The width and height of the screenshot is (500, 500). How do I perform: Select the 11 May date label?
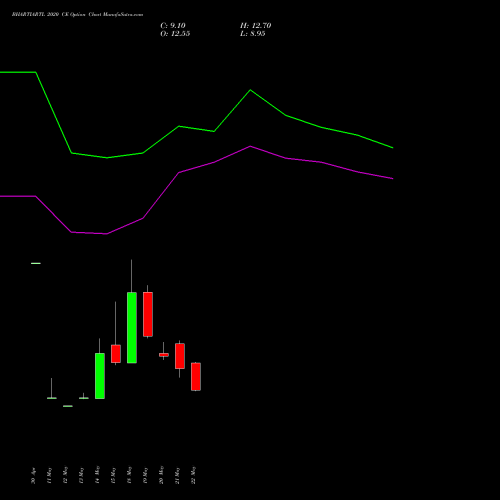click(x=49, y=476)
